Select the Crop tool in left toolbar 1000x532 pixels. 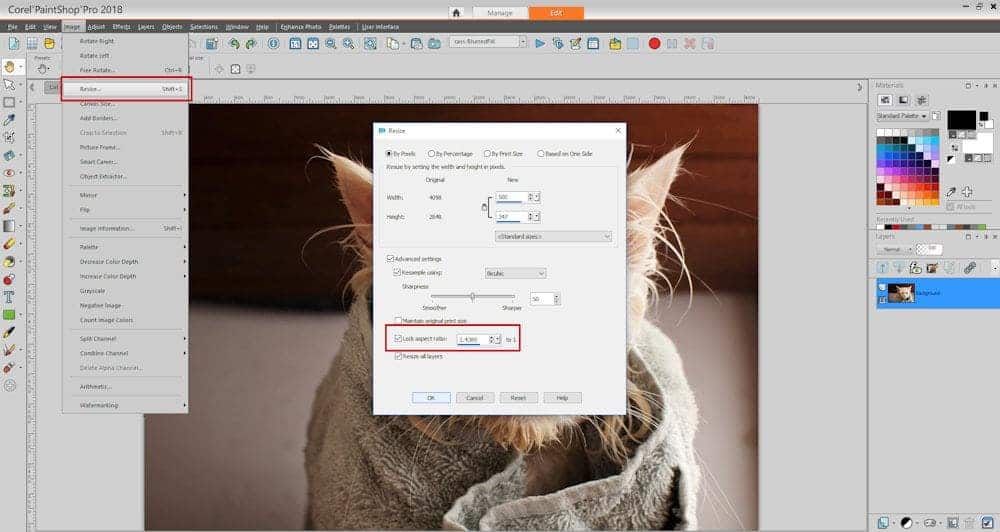coord(9,136)
